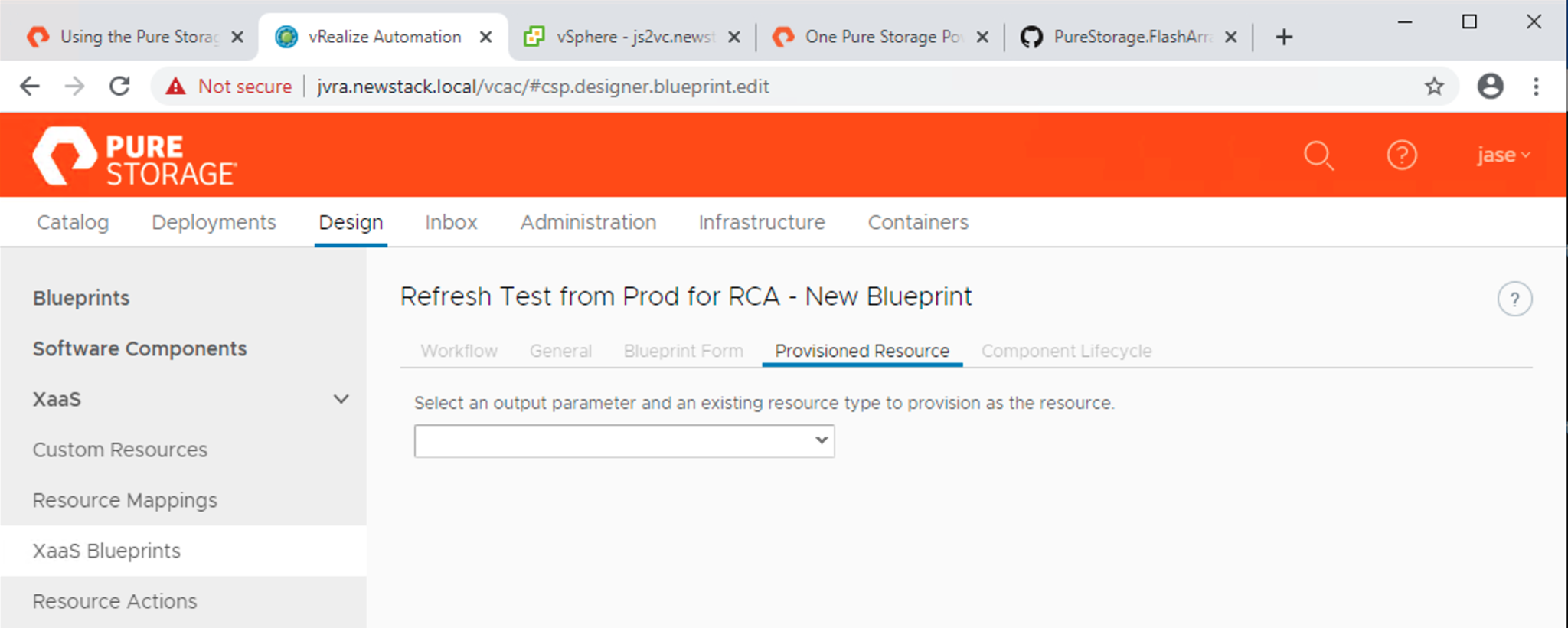Screen dimensions: 1568x628
Task: Bookmark this page with the star icon
Action: point(1434,87)
